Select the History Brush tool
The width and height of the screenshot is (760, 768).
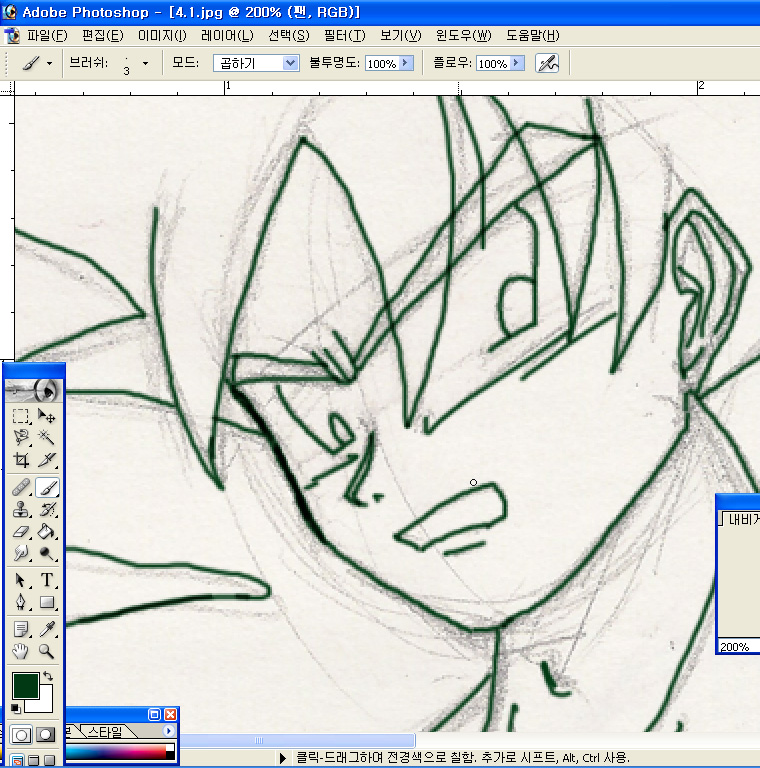pos(47,509)
